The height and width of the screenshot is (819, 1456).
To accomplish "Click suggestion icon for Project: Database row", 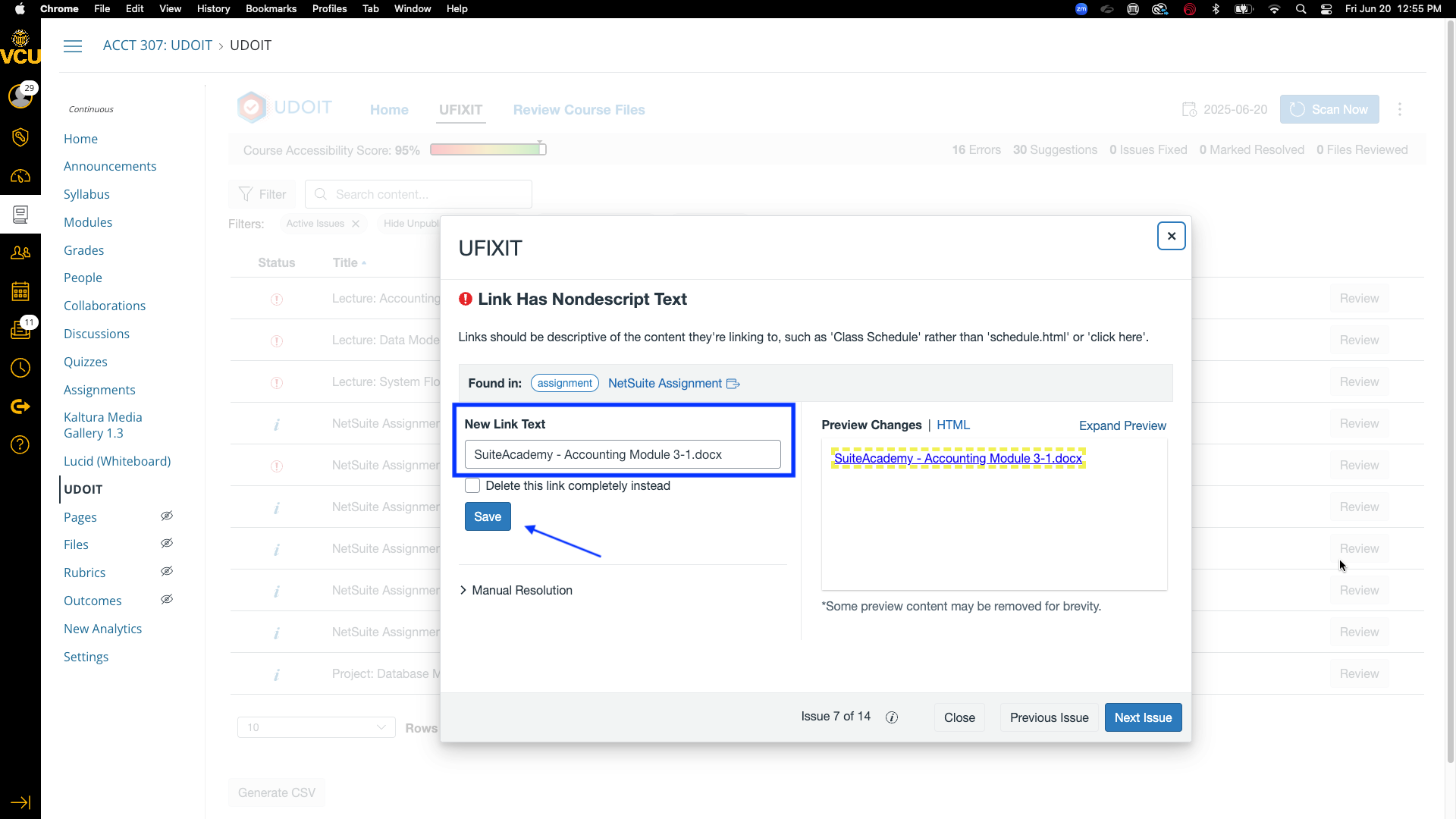I will (277, 674).
